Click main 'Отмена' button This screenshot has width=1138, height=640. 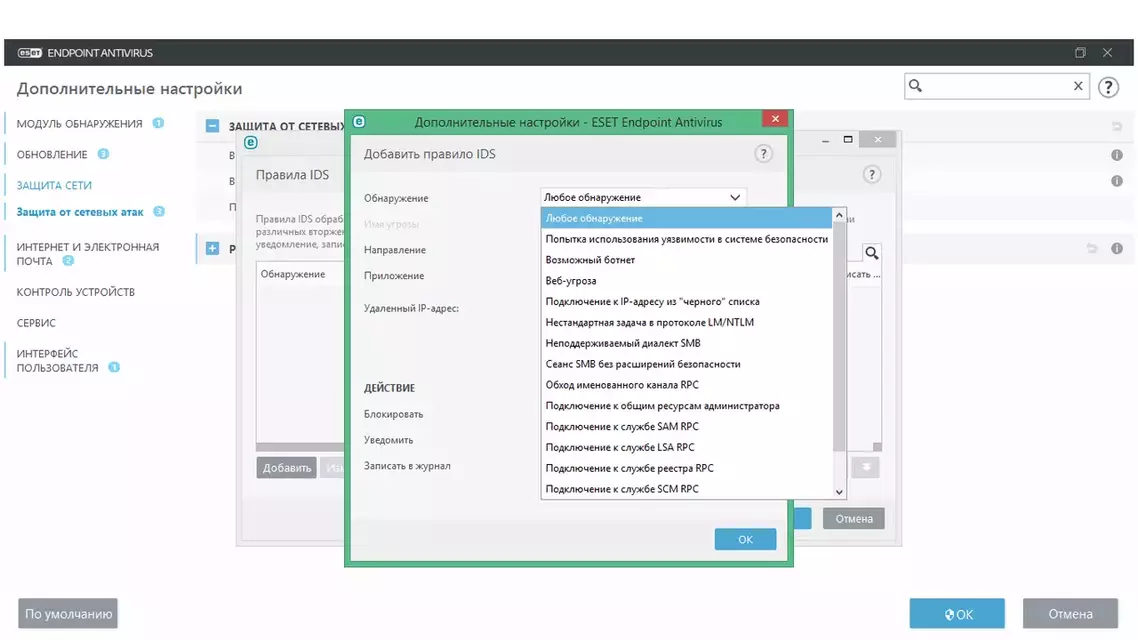tap(1071, 614)
